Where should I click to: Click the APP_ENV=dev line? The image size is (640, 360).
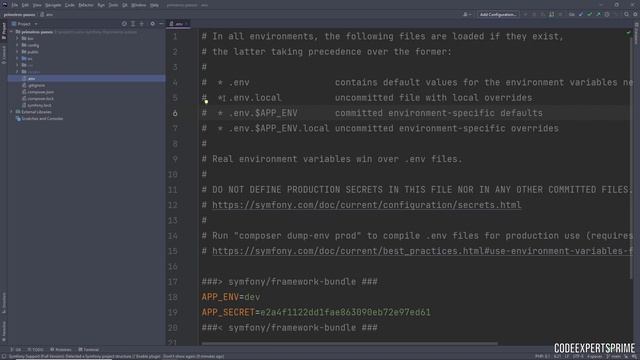click(x=231, y=297)
